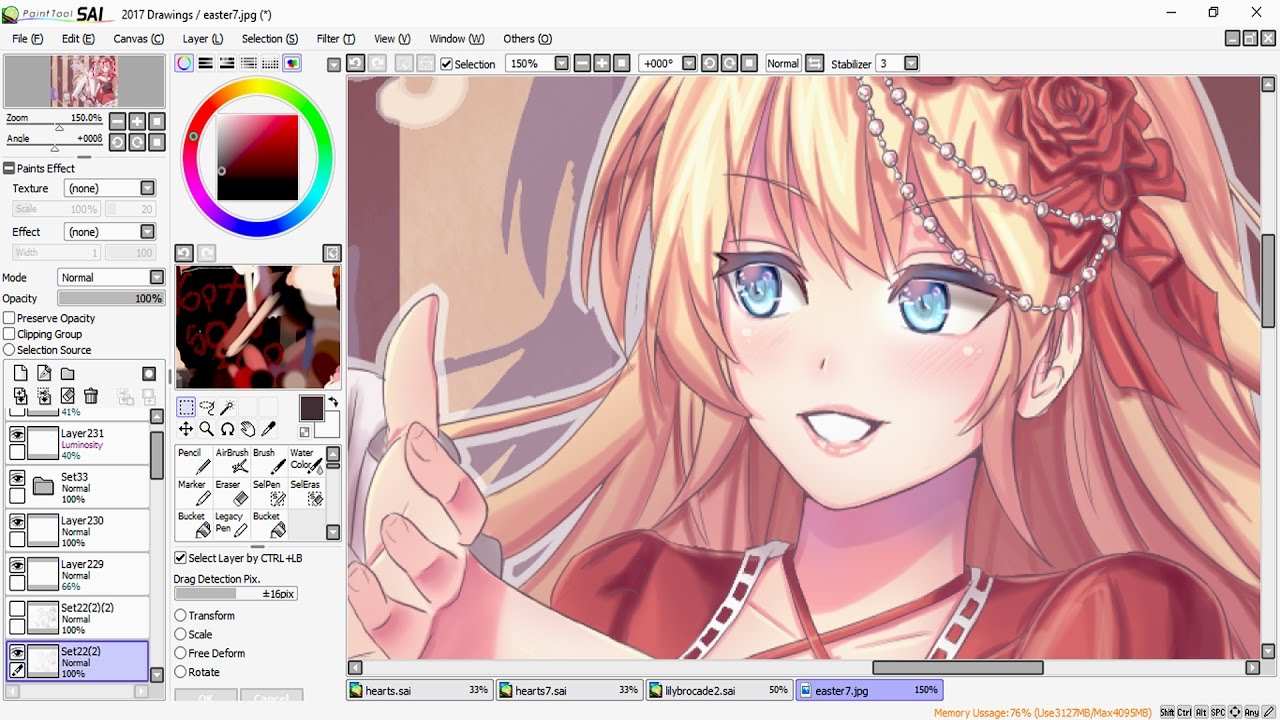Select the Marker tool

194,493
